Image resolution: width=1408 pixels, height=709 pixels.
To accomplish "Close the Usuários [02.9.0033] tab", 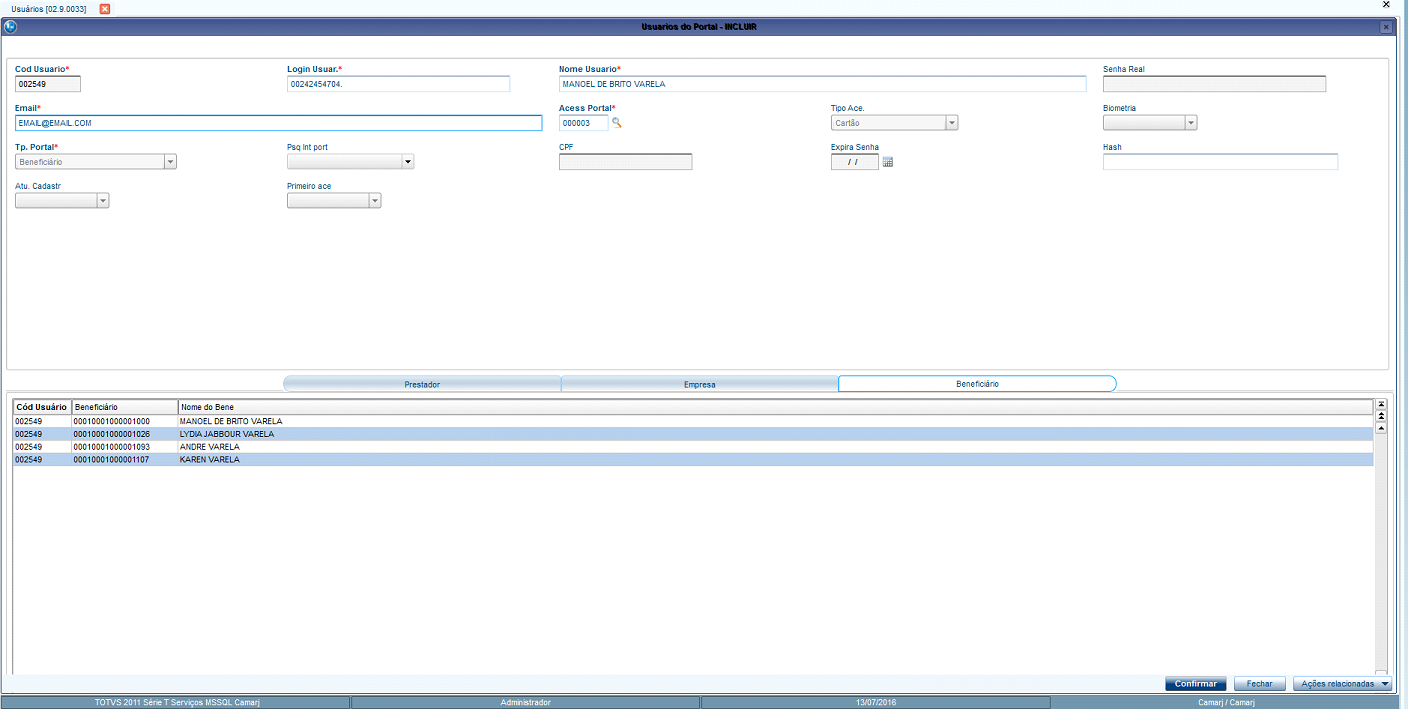I will point(105,8).
